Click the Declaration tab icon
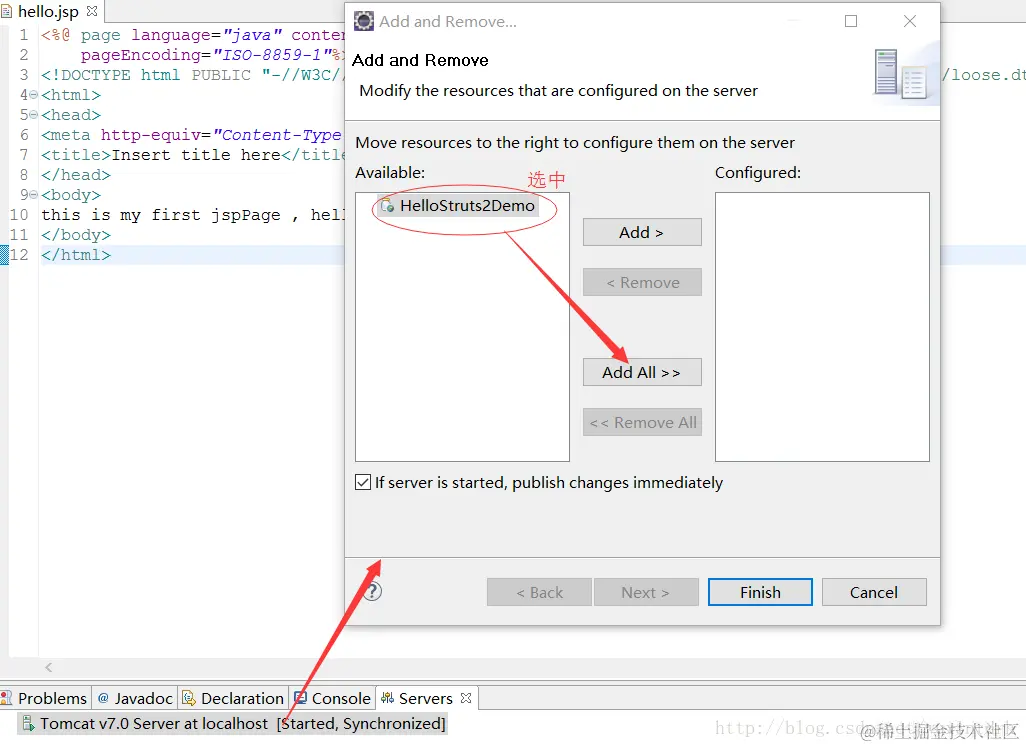This screenshot has width=1026, height=748. [188, 698]
